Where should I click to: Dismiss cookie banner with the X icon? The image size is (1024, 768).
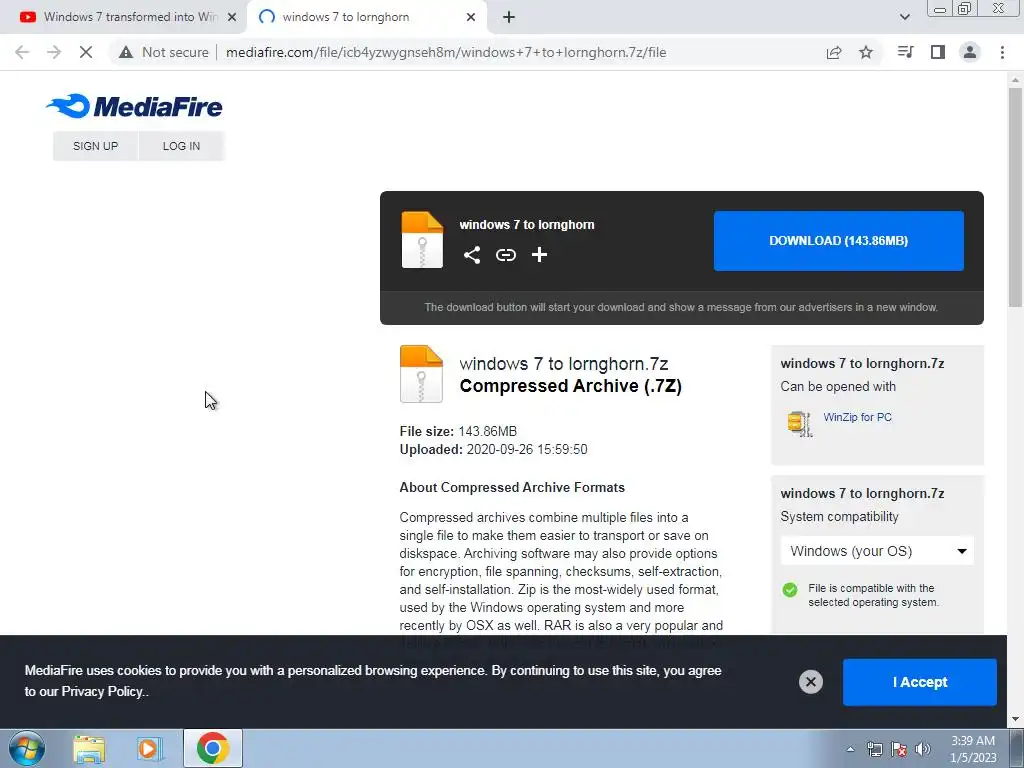[810, 682]
